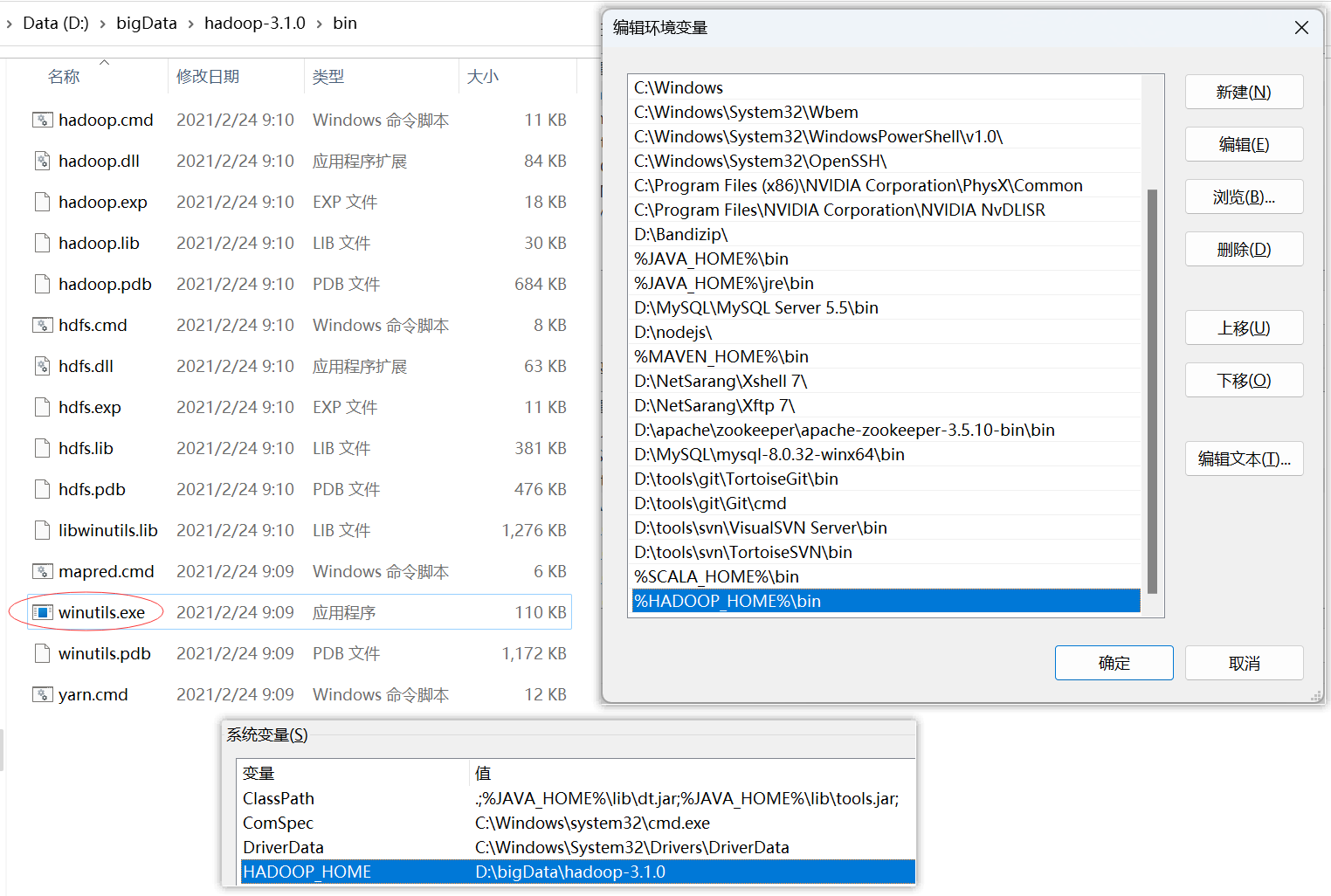Screen dimensions: 1331x896
Task: Click the winutils.pdb file icon
Action: point(42,653)
